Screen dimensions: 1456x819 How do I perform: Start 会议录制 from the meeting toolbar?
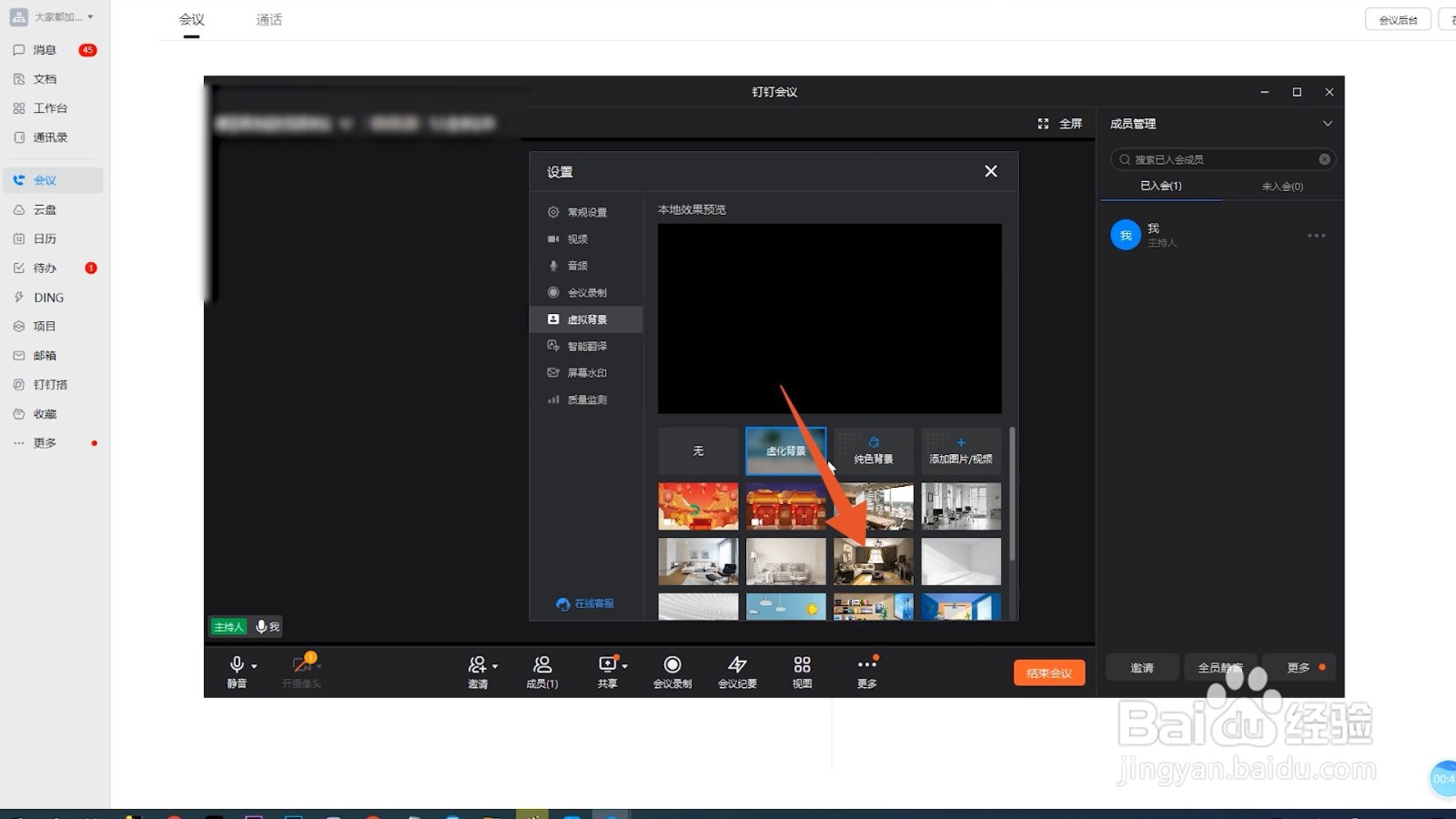click(672, 672)
